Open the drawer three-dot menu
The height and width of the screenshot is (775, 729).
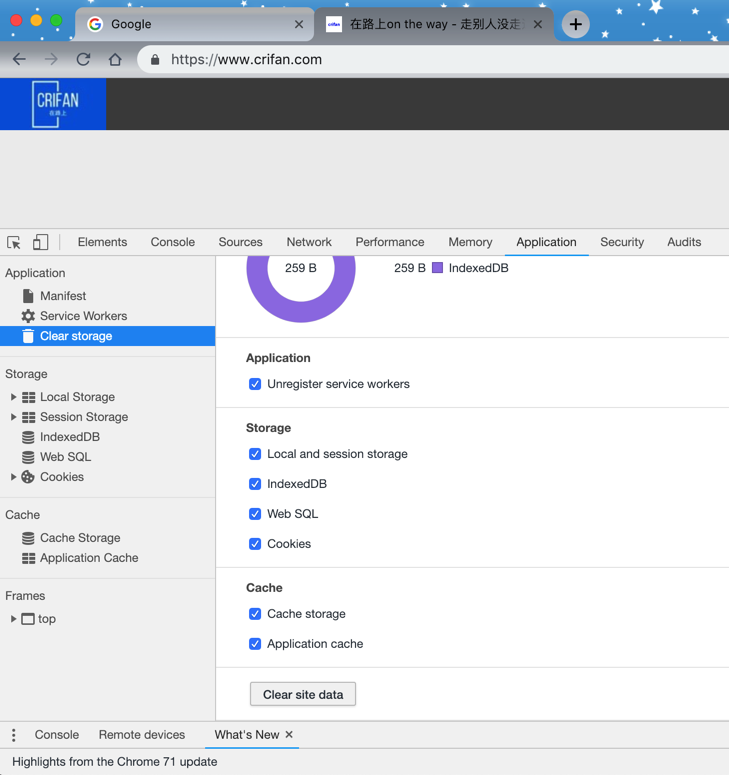click(14, 735)
